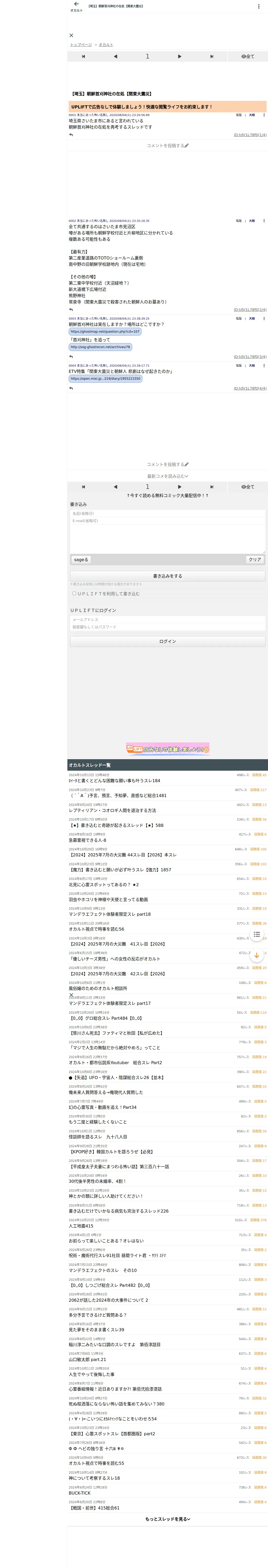This screenshot has width=268, height=1568.
Task: Click the UPLIFT image banner above thread list
Action: pos(167,749)
